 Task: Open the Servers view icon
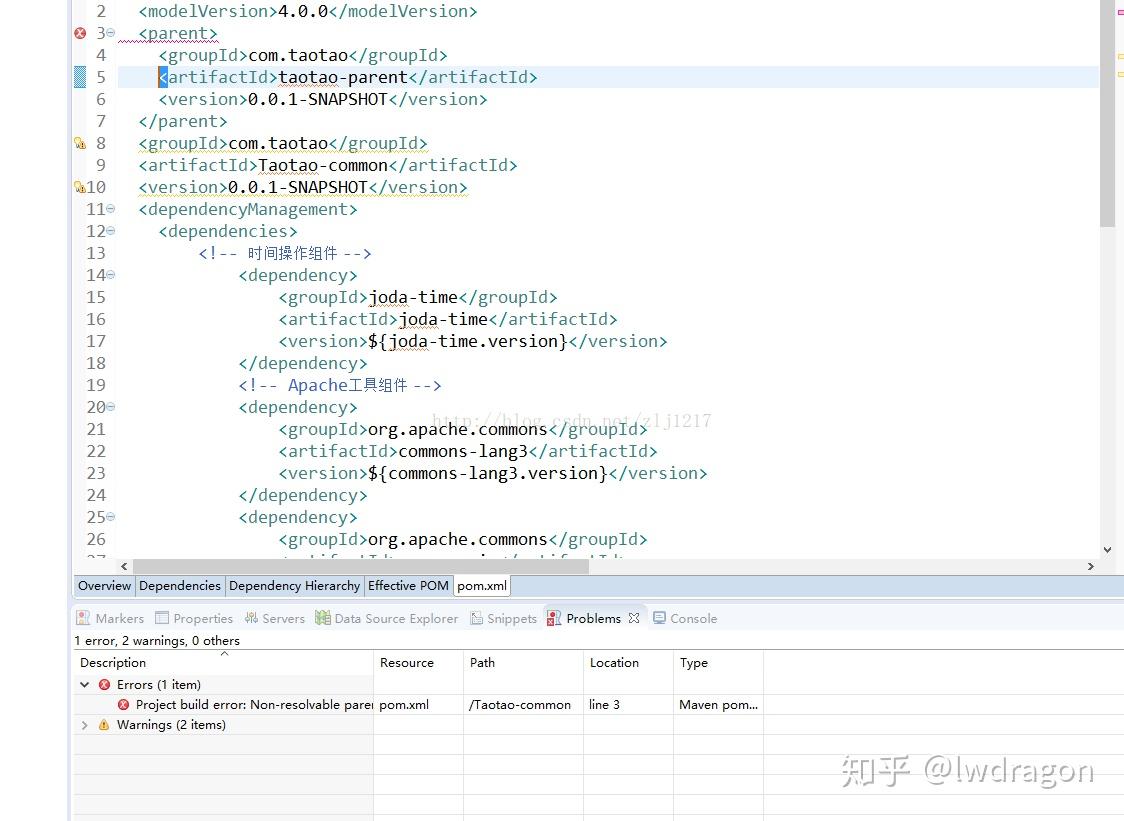(247, 618)
